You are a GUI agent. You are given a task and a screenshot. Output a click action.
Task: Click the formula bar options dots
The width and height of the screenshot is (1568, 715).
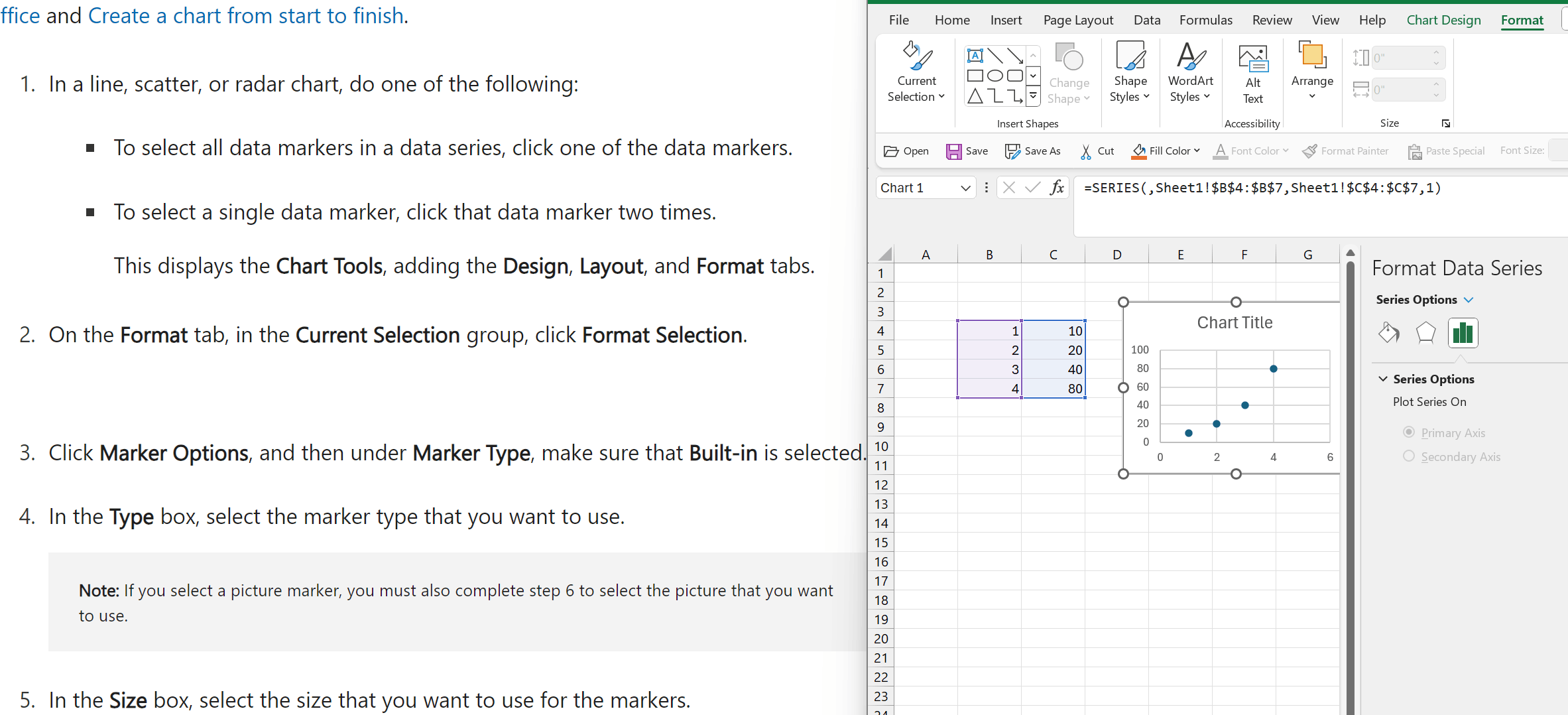[x=987, y=188]
